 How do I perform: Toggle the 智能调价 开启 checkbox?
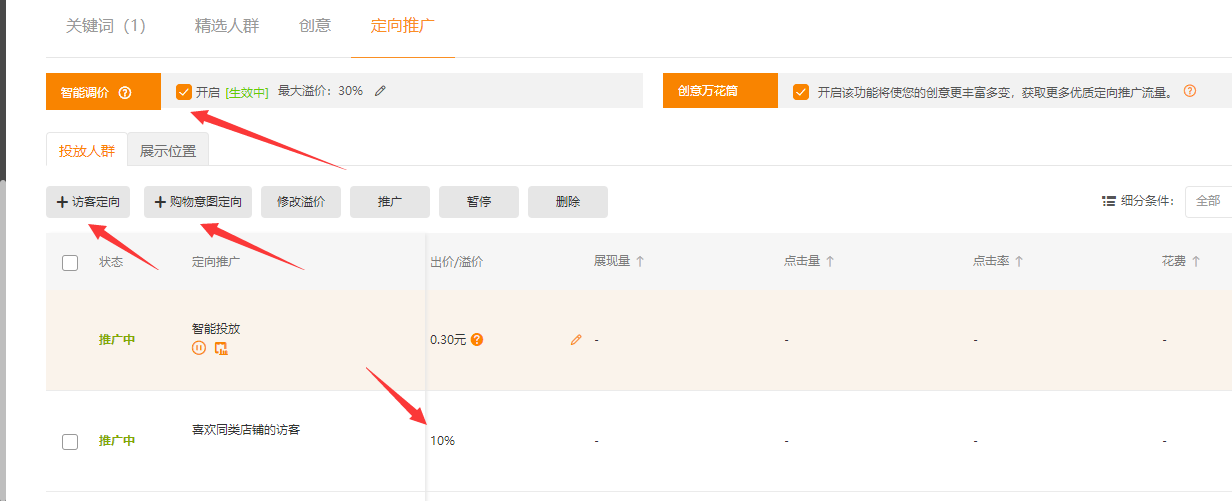(x=183, y=92)
